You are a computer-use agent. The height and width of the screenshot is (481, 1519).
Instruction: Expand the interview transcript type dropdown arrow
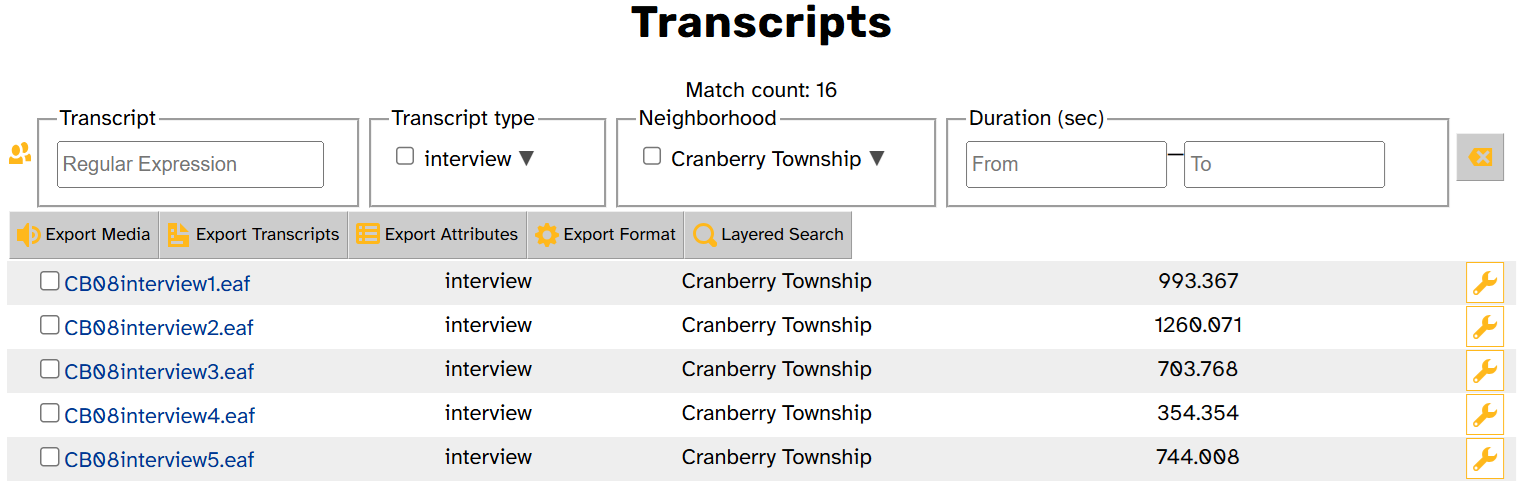click(x=526, y=159)
